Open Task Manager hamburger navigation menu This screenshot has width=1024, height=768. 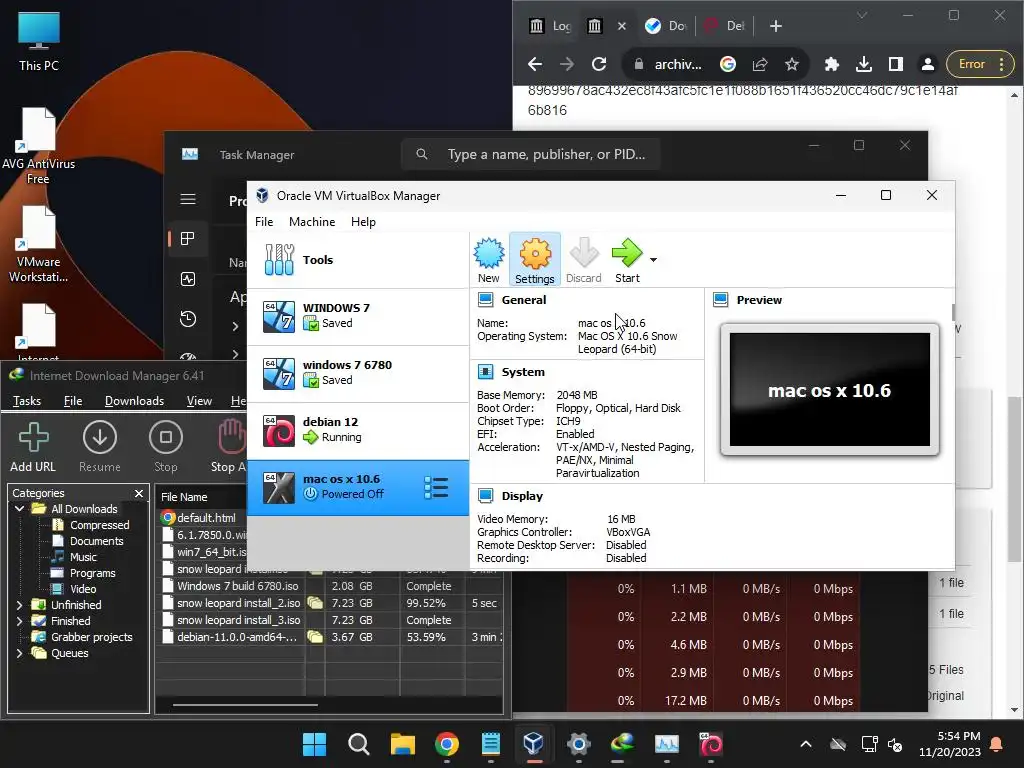[x=188, y=199]
